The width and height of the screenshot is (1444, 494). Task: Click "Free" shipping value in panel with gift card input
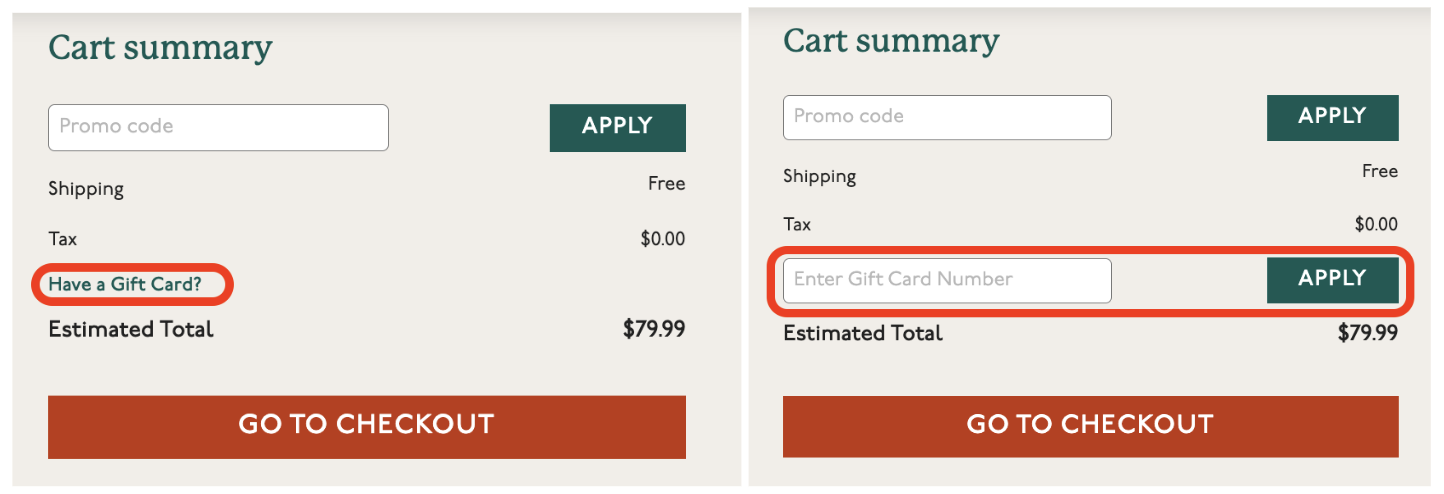(x=1379, y=172)
